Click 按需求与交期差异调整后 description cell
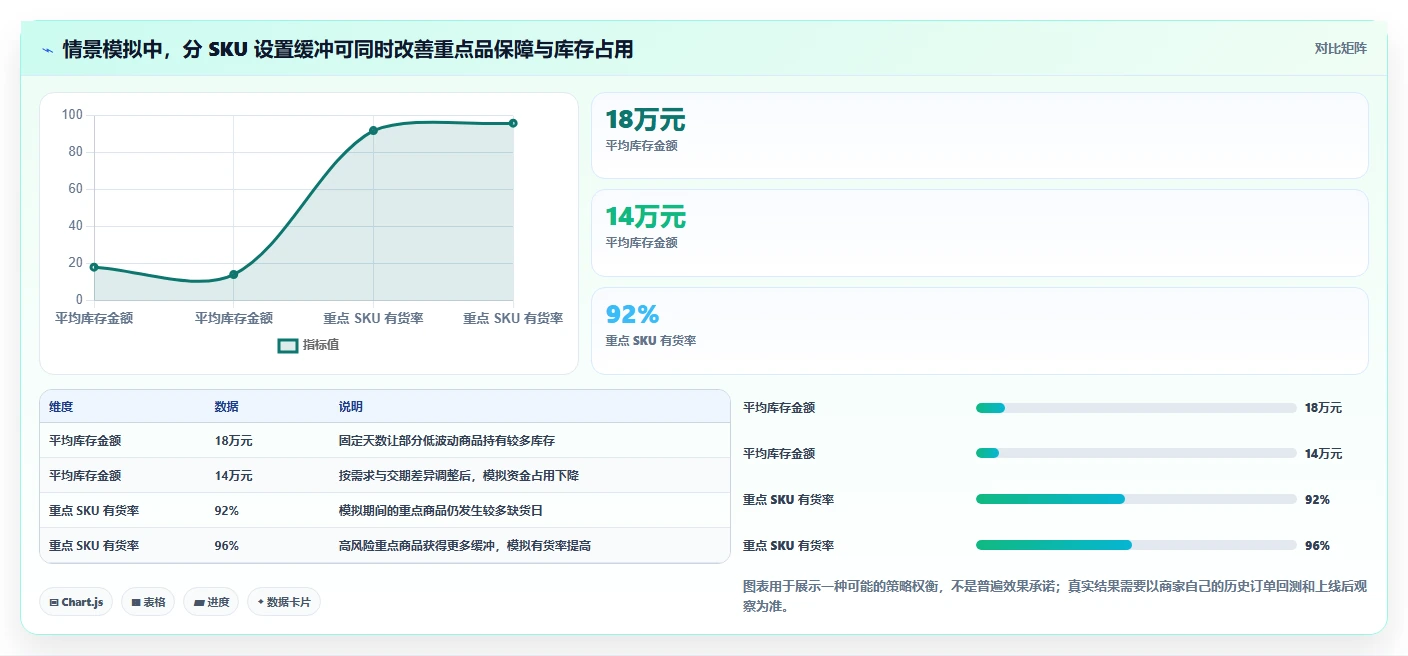The height and width of the screenshot is (656, 1408). point(459,476)
